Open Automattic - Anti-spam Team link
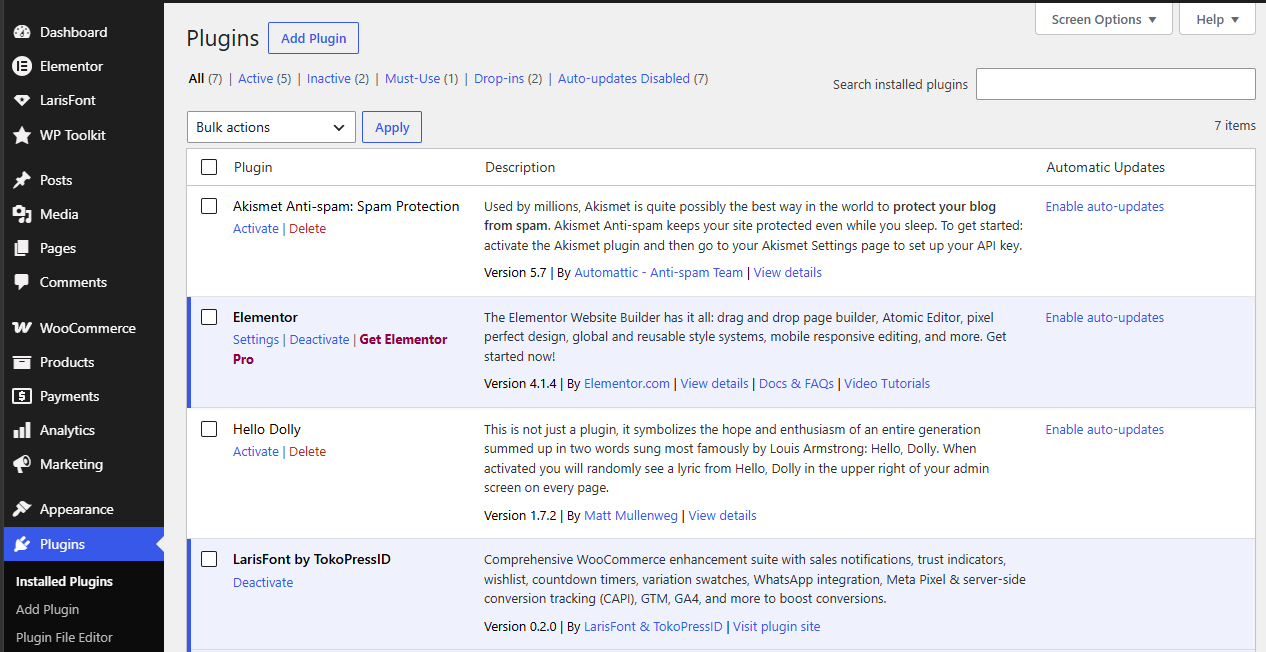 coord(659,272)
